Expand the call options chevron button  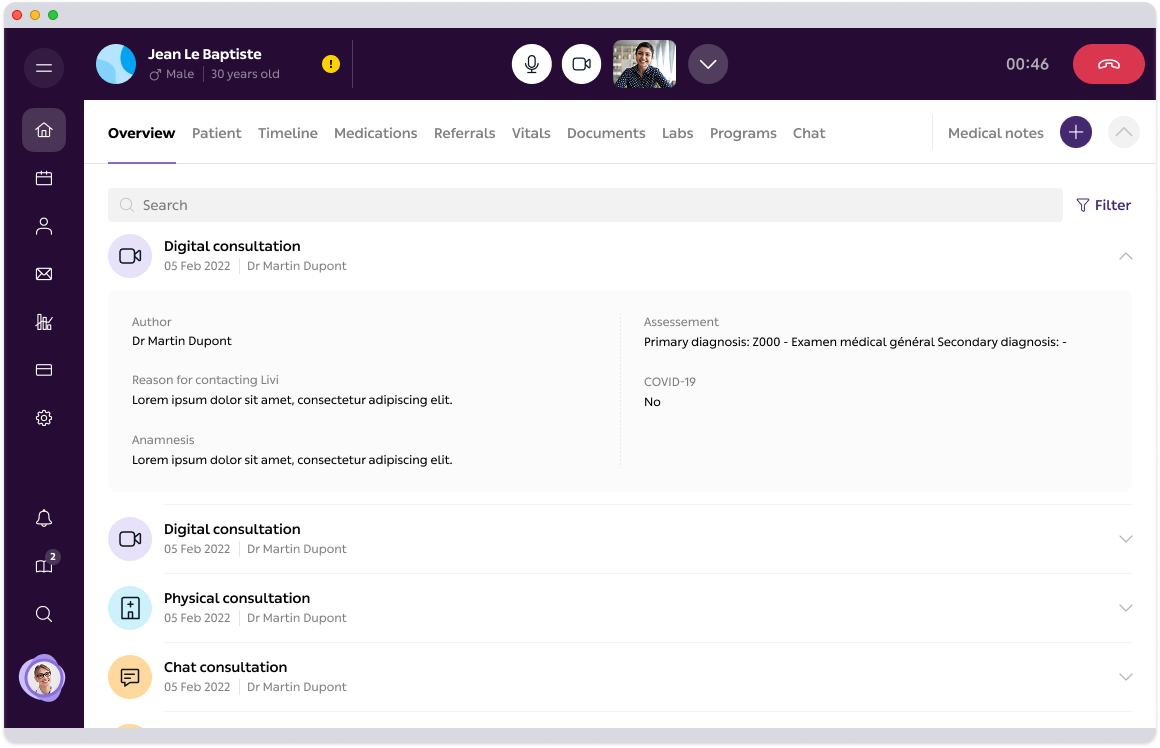coord(708,64)
